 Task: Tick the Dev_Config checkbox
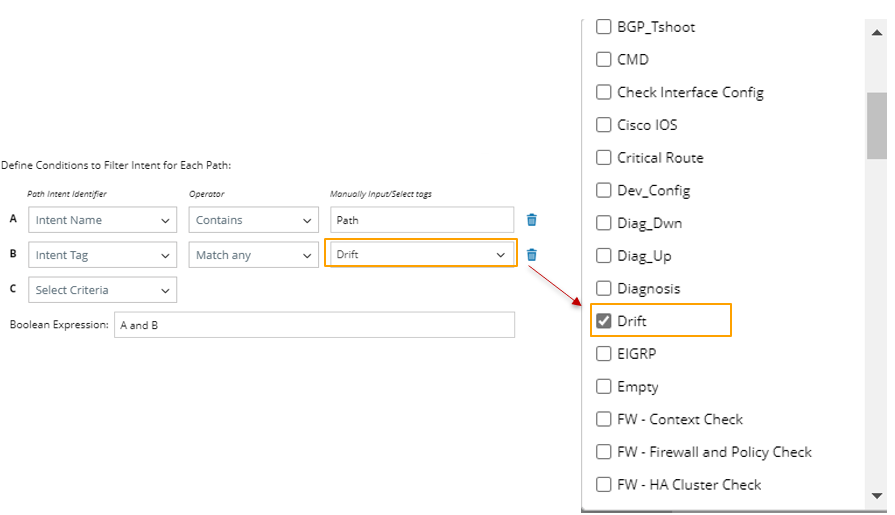click(604, 190)
